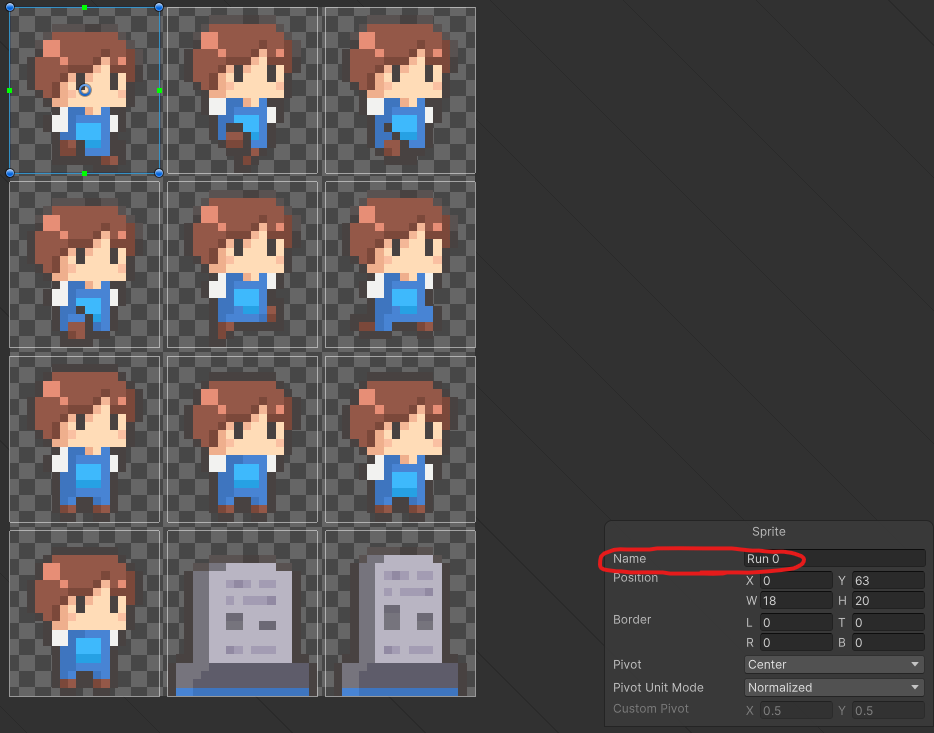This screenshot has width=934, height=733.
Task: Select the third sprite in the top row
Action: 400,91
